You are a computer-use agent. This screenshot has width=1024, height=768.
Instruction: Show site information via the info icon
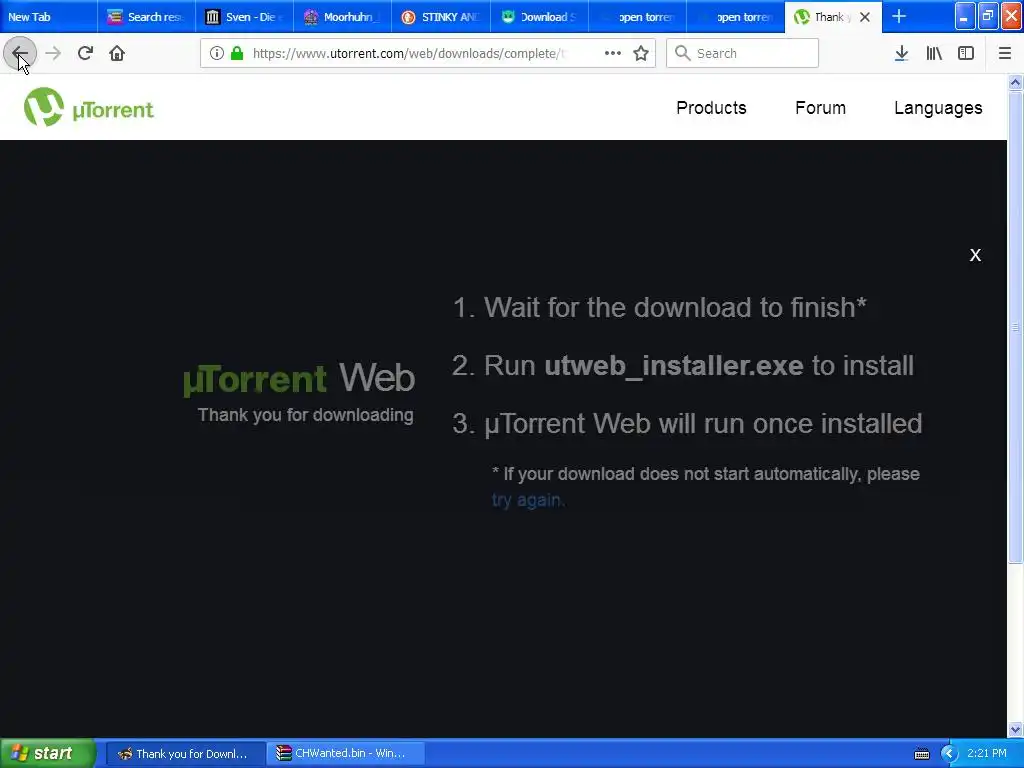pos(217,53)
